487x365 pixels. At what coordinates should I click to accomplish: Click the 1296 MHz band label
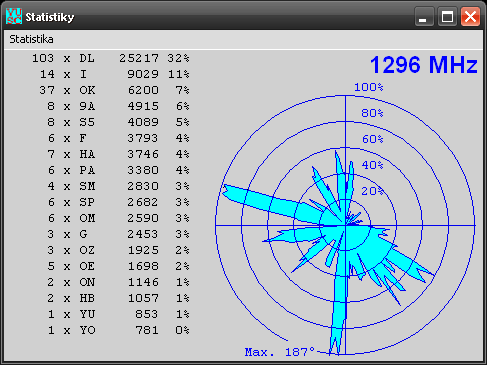(x=424, y=64)
